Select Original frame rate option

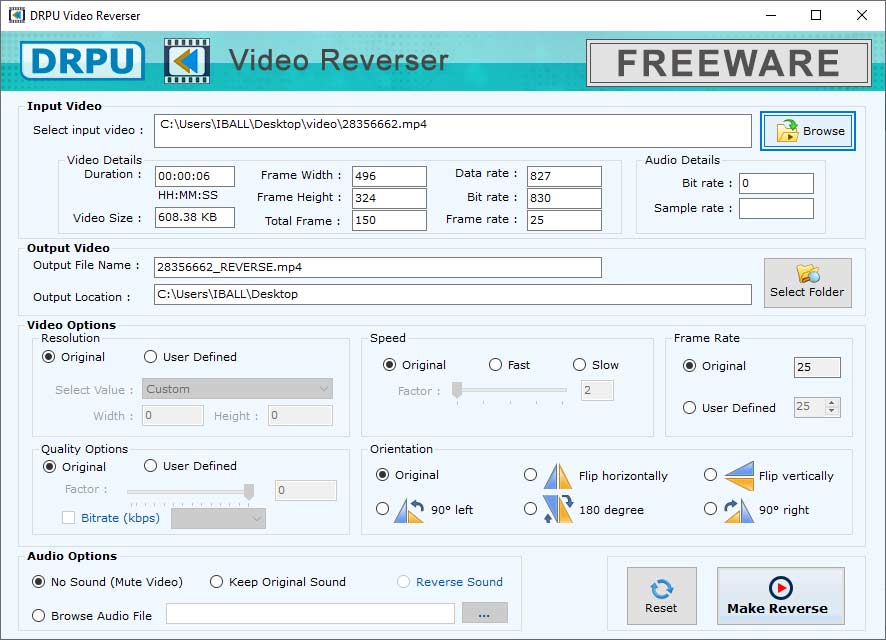coord(689,365)
